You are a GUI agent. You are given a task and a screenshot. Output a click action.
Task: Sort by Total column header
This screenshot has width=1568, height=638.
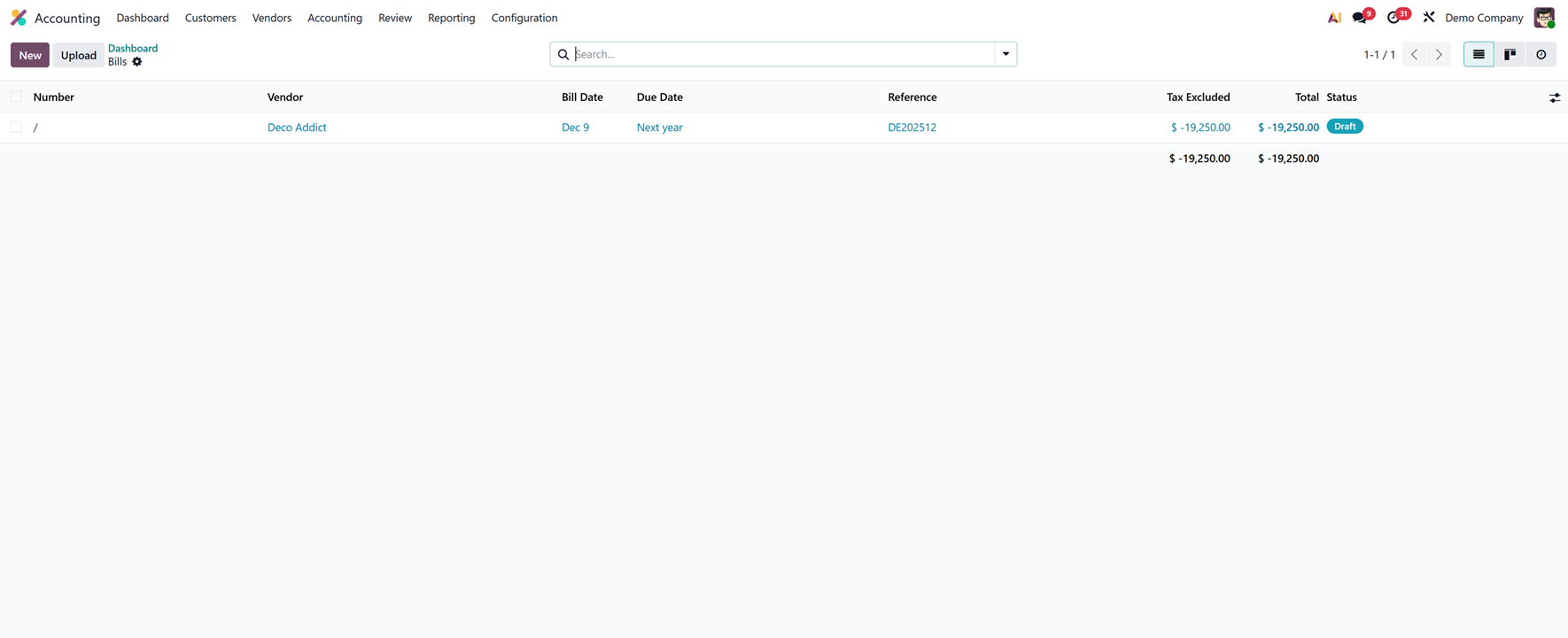pos(1307,97)
